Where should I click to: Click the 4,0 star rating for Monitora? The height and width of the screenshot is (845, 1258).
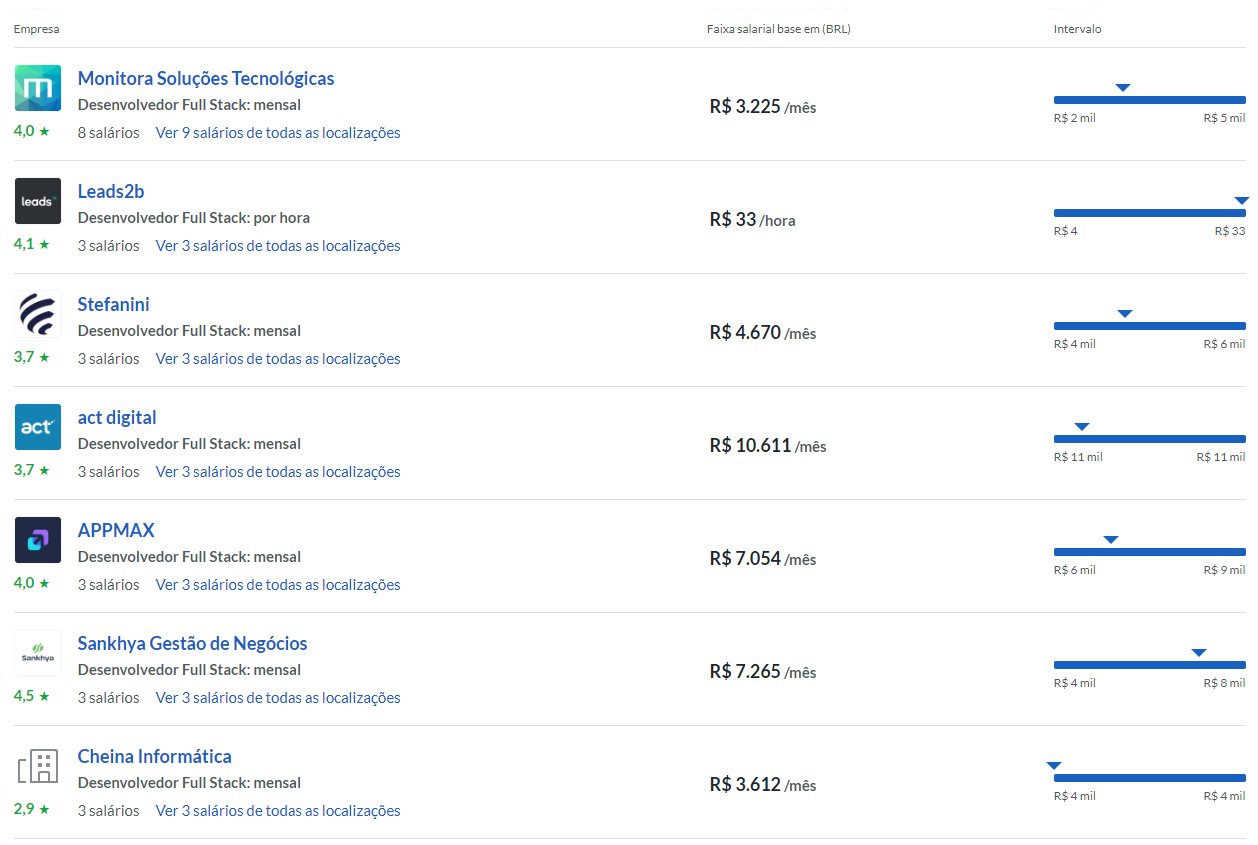[31, 131]
